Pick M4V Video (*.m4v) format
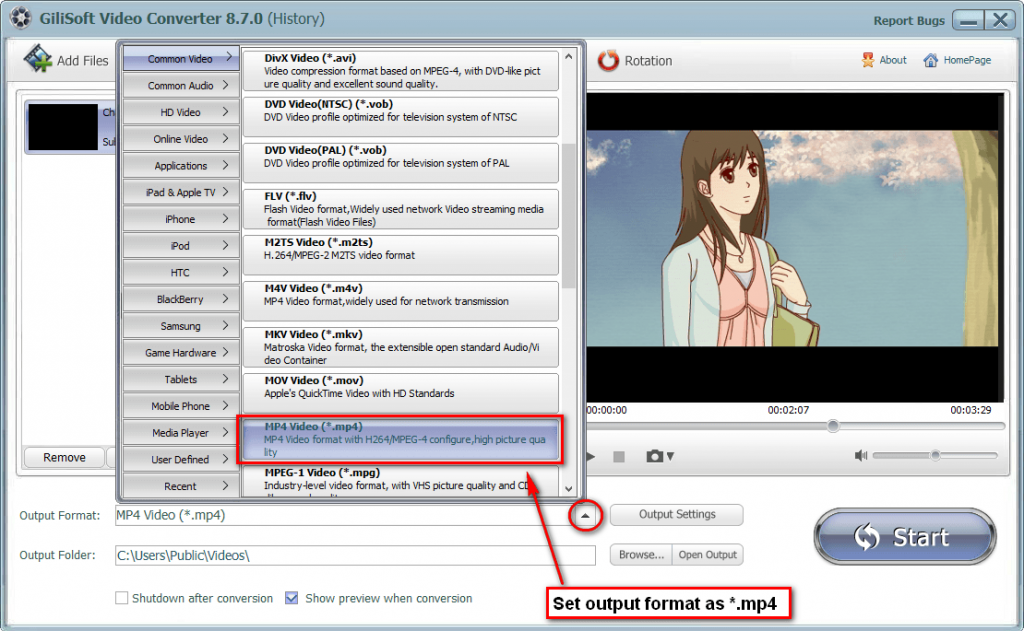This screenshot has height=631, width=1024. pos(401,301)
